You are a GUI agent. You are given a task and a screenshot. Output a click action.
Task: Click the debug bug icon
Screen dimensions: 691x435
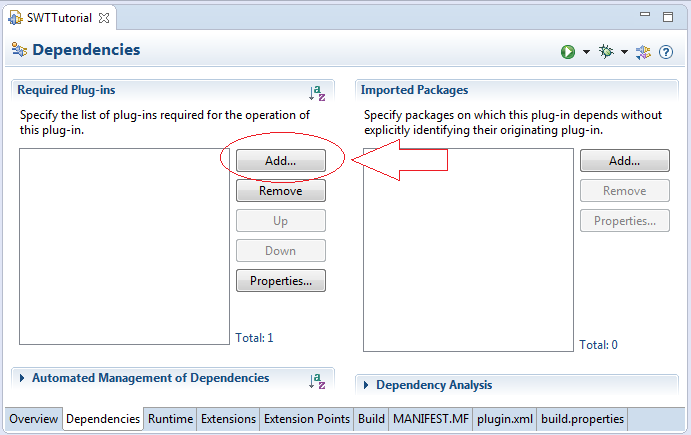(606, 52)
